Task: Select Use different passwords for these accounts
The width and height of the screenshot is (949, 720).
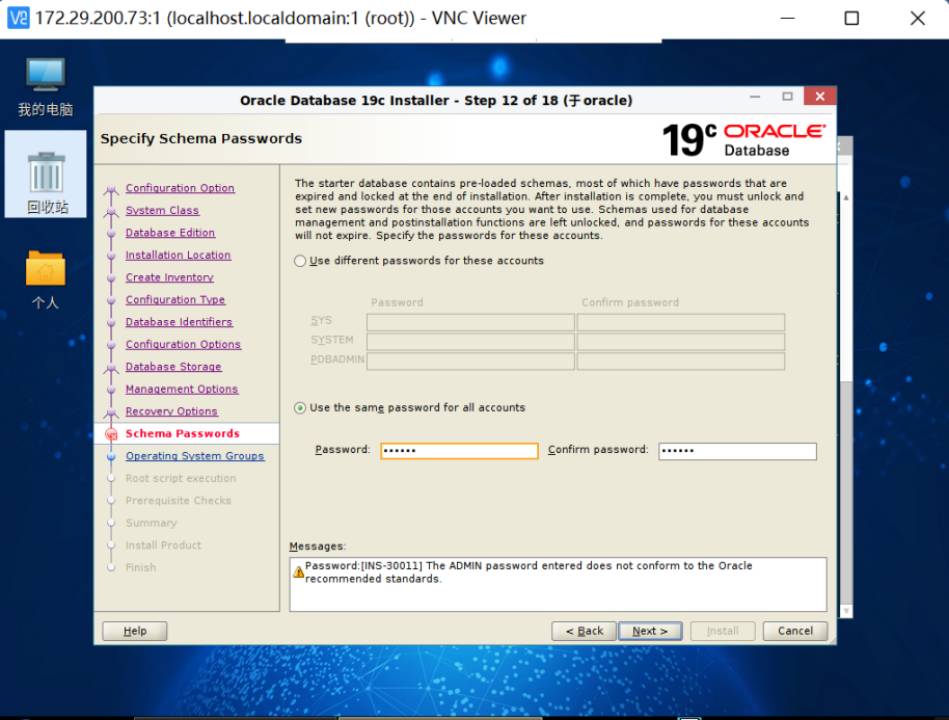Action: pos(300,261)
